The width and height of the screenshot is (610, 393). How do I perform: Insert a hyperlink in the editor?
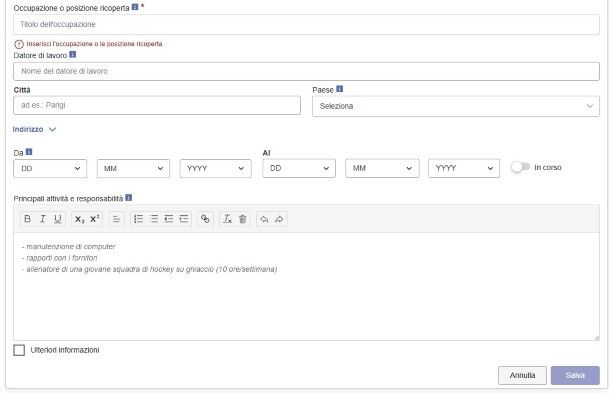(x=205, y=219)
